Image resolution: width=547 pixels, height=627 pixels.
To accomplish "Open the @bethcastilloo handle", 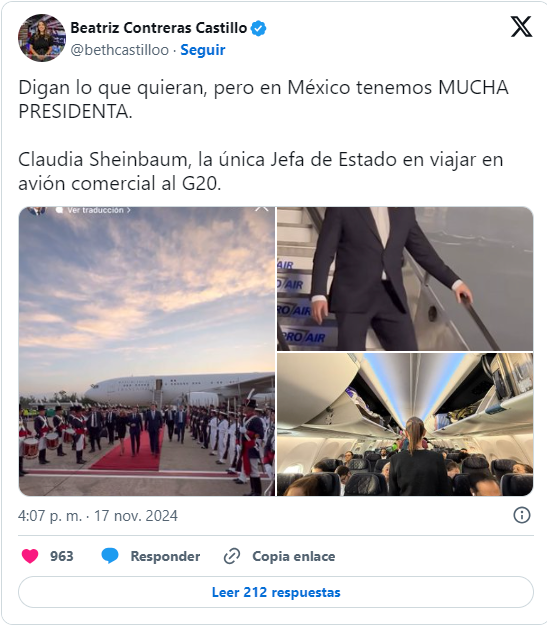I will tap(120, 50).
